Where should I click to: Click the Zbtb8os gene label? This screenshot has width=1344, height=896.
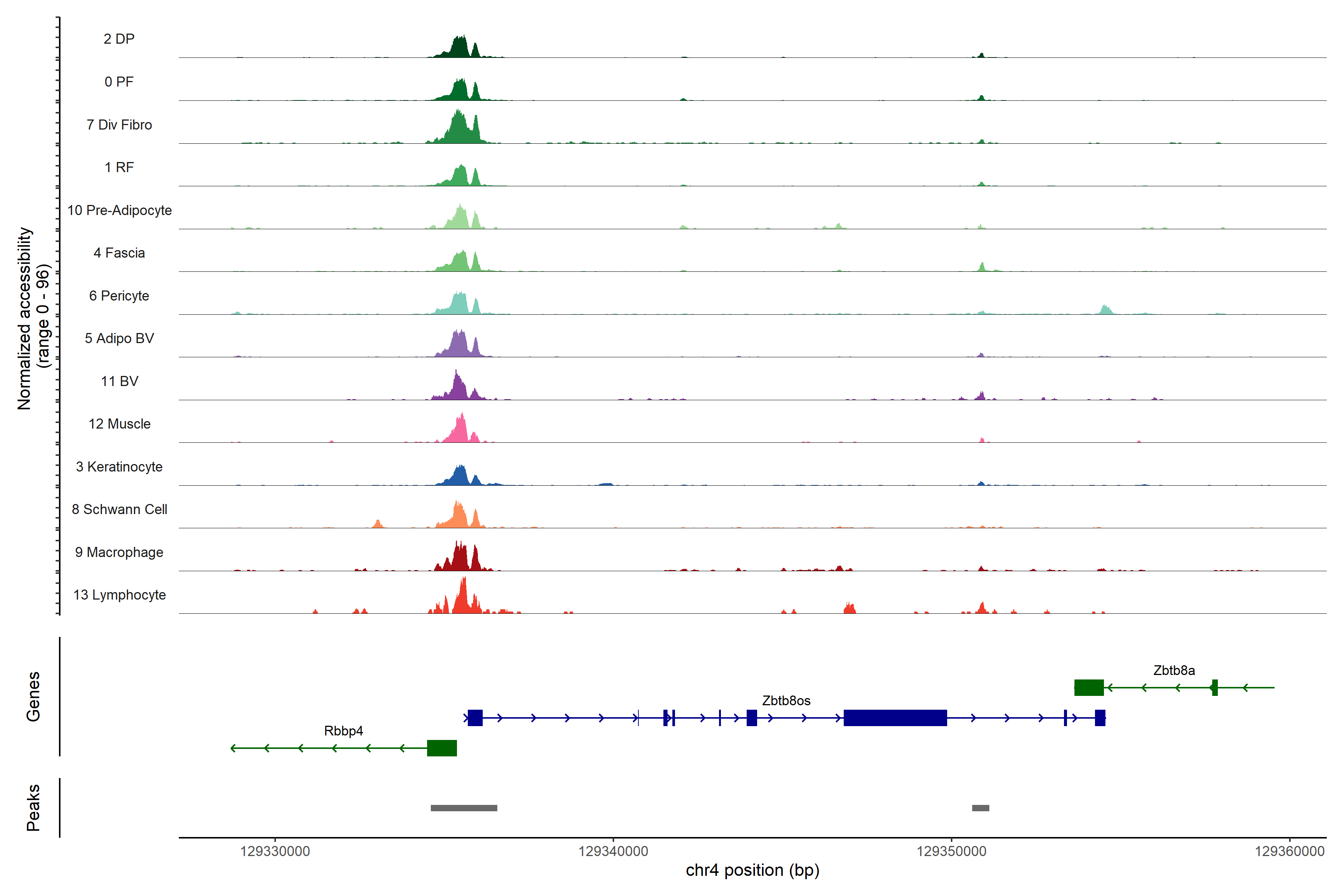786,701
